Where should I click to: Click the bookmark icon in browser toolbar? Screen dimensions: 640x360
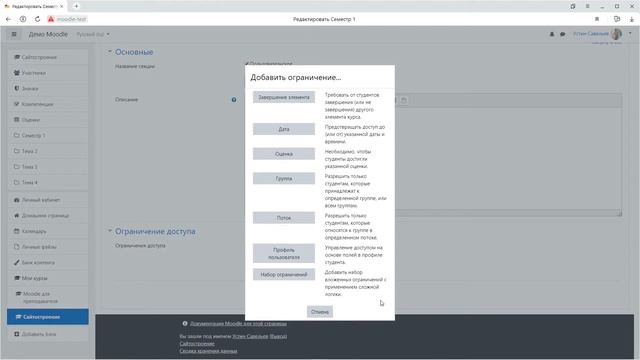(597, 19)
